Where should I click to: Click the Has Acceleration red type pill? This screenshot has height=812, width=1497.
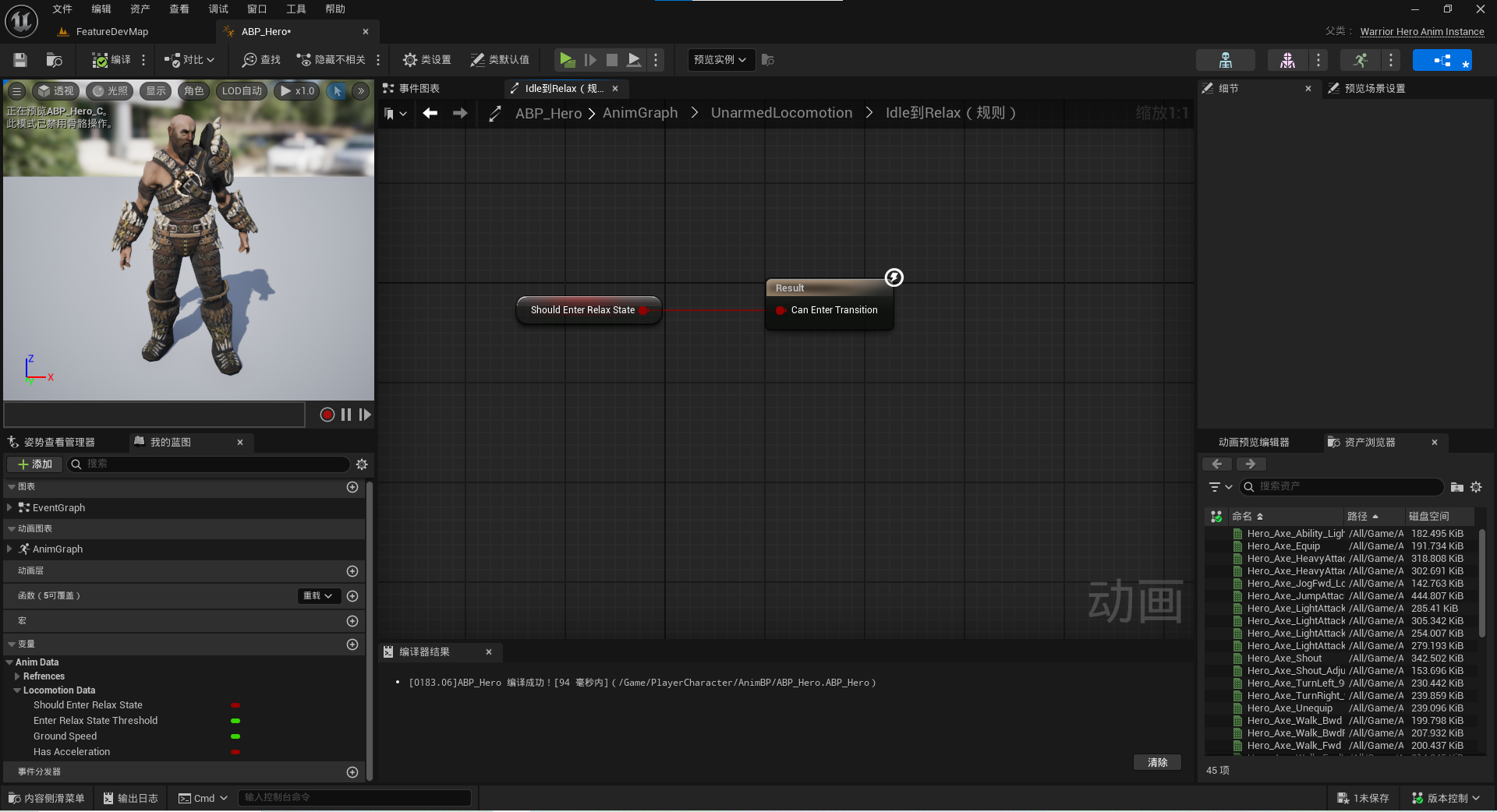(x=235, y=752)
